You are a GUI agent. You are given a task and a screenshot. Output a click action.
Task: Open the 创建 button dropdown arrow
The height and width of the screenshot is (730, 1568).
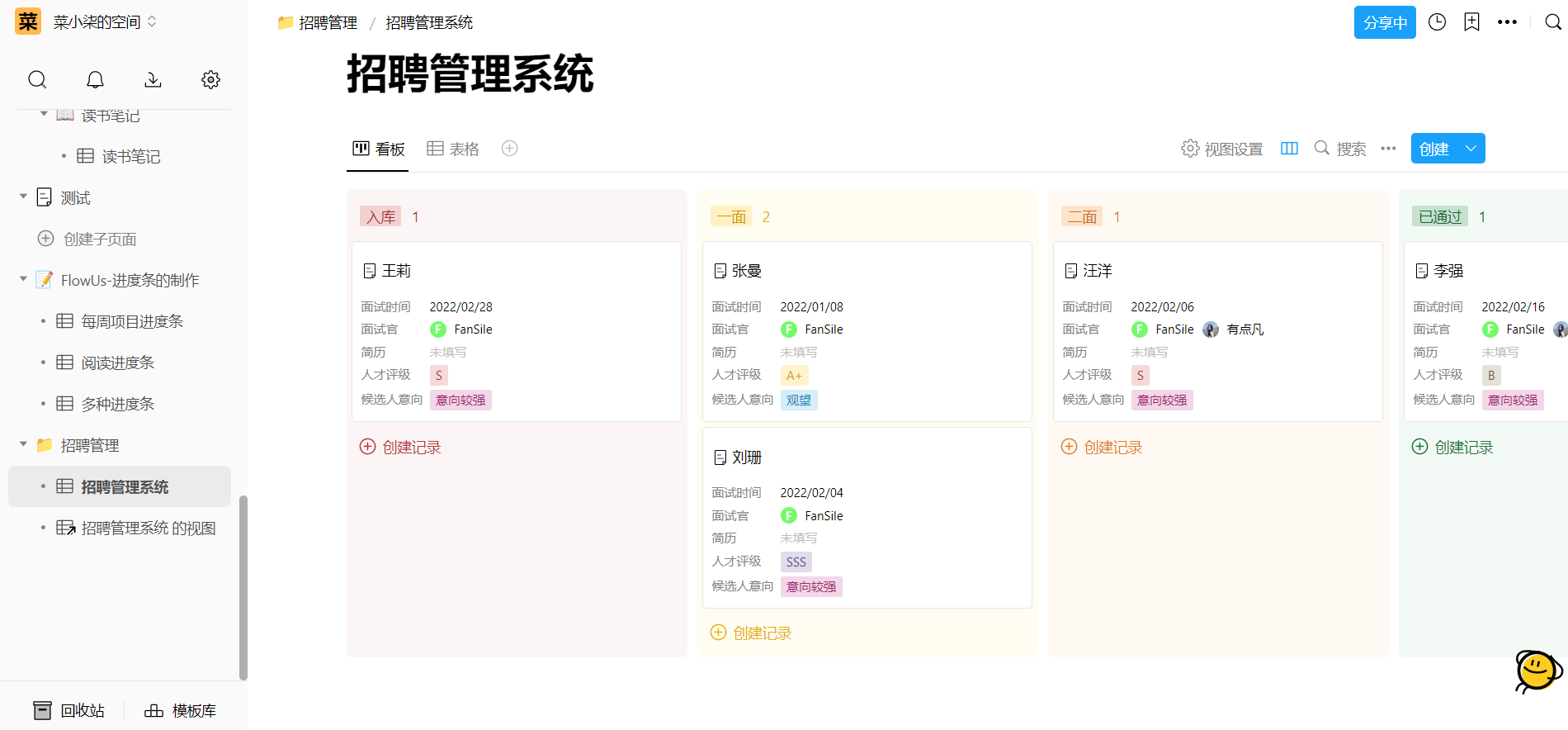tap(1471, 149)
